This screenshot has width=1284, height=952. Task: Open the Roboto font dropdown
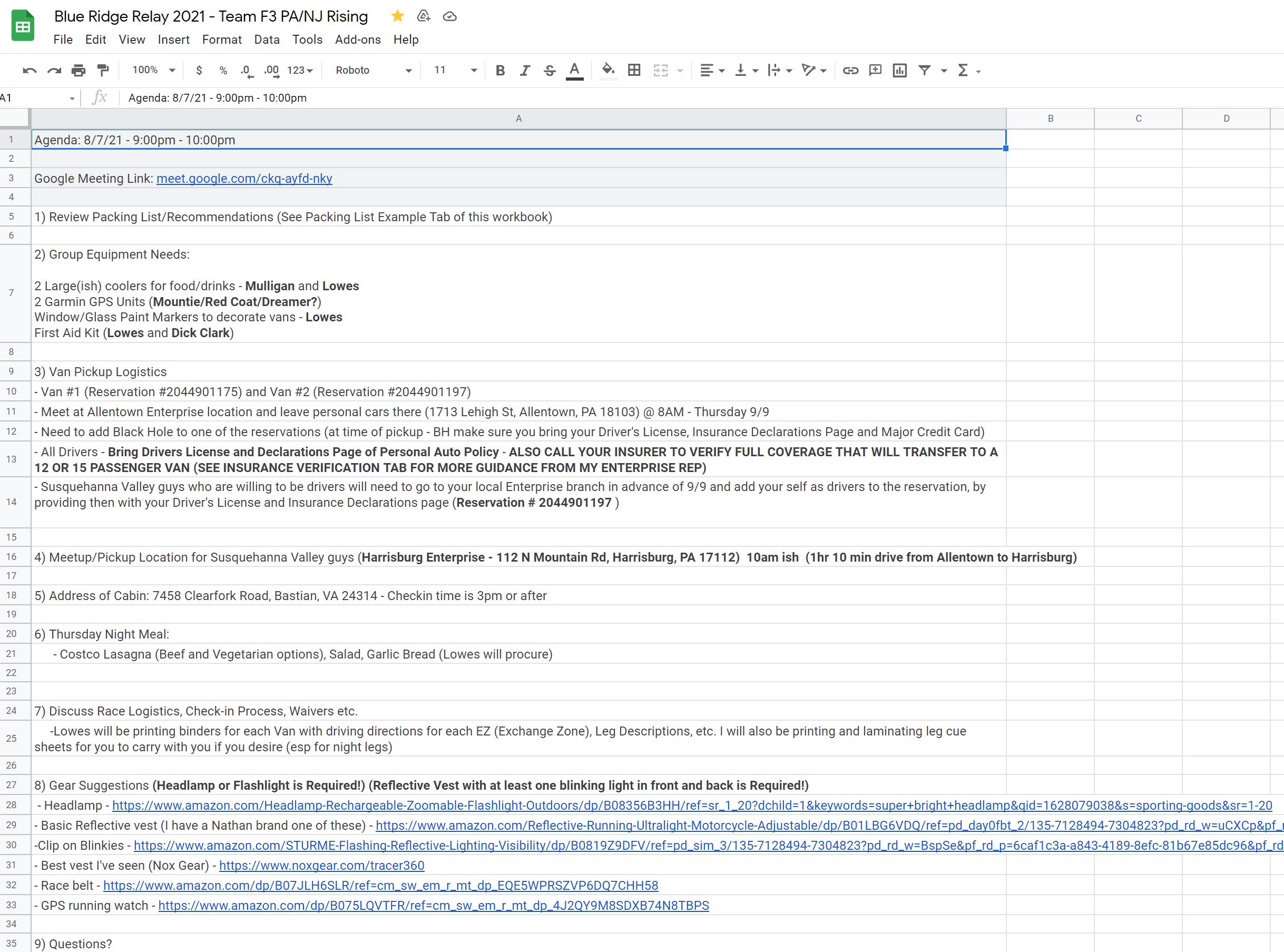pos(374,70)
